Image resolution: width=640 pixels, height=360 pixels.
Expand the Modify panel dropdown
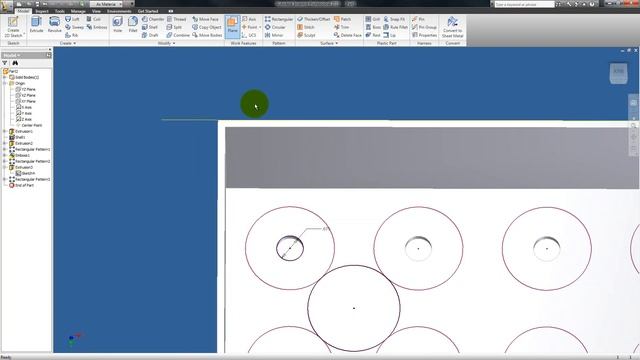coord(166,43)
